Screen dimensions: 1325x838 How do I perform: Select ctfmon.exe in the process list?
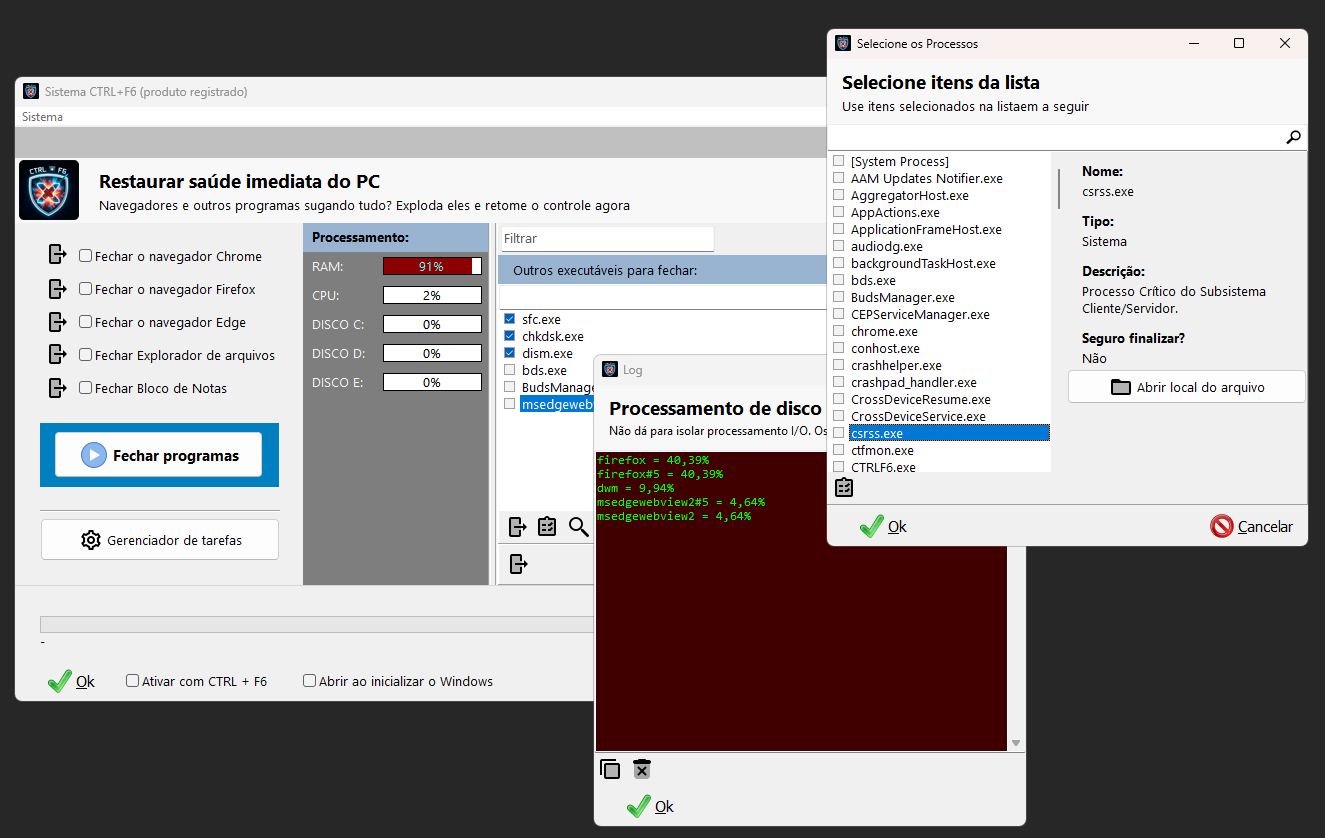(x=882, y=450)
